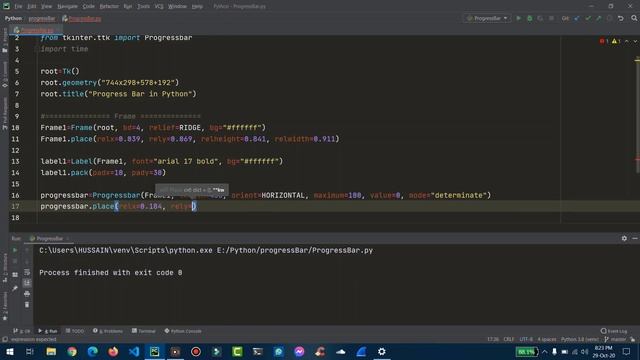Go to the previous highlighted error arrow
Image resolution: width=640 pixels, height=360 pixels.
[627, 41]
